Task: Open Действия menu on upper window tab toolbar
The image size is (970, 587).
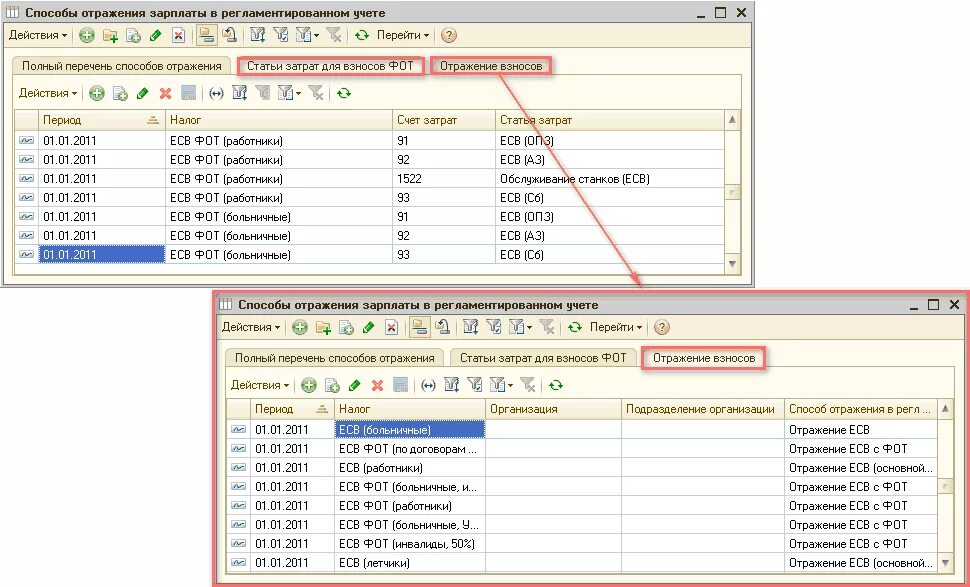Action: (x=48, y=93)
